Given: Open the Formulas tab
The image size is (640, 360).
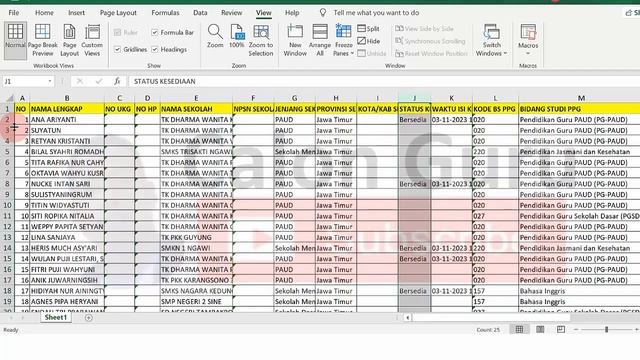Looking at the screenshot, I should pyautogui.click(x=165, y=13).
